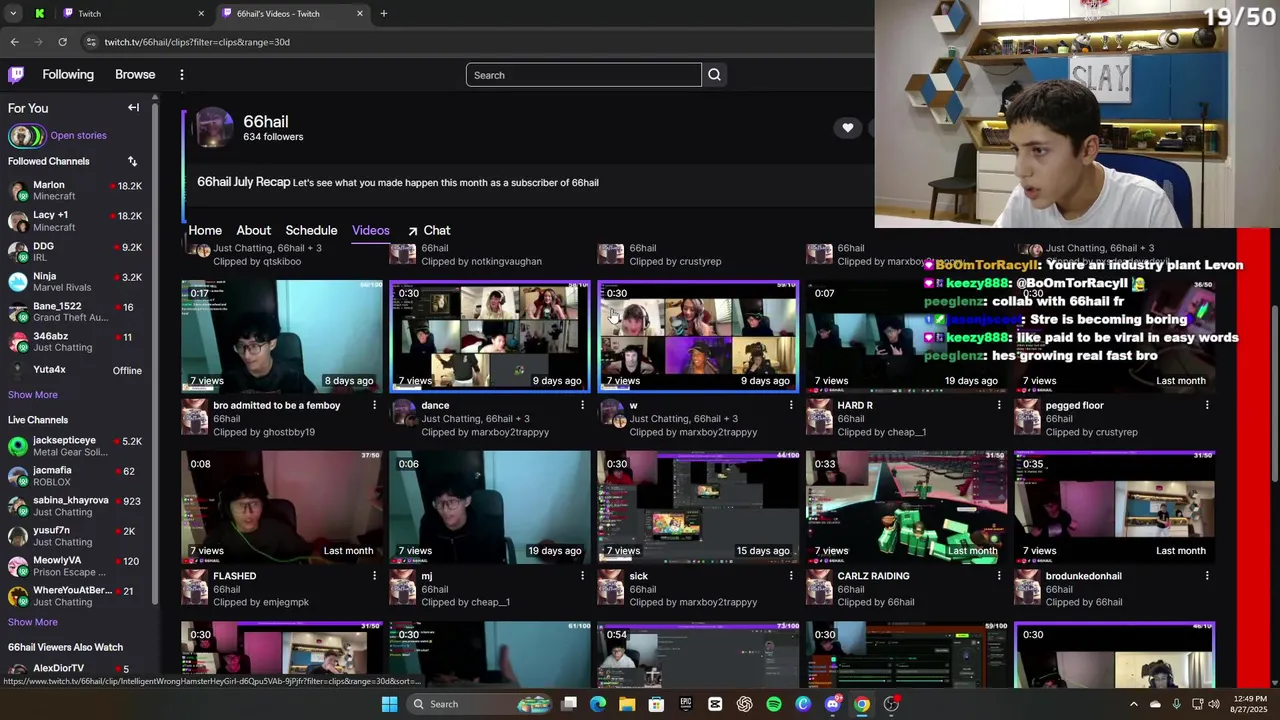Screen dimensions: 1280x720
Task: Reload the browser page
Action: pos(62,42)
